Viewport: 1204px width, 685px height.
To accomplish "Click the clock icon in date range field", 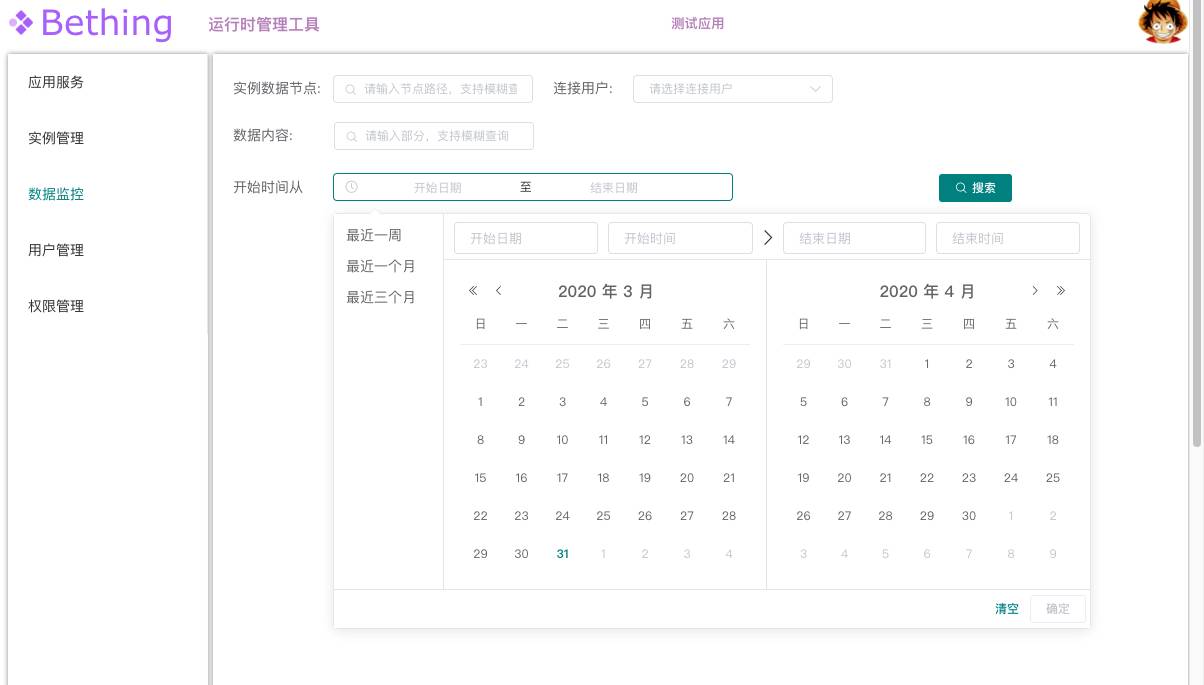I will [352, 187].
